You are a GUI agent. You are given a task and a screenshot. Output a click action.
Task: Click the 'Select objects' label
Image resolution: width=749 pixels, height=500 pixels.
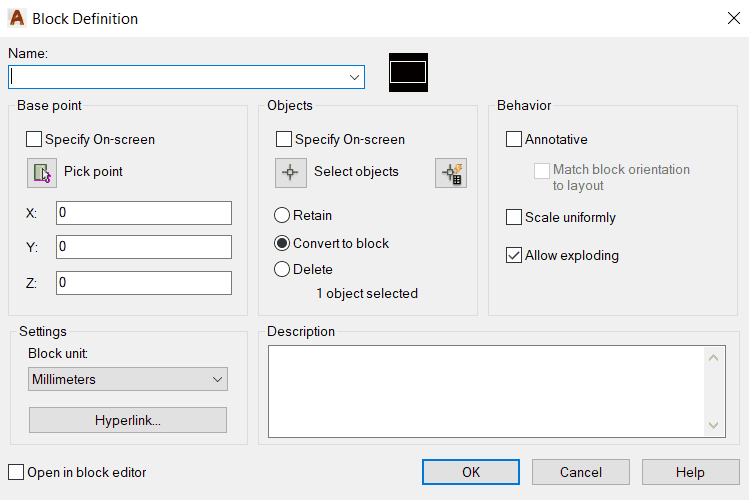[x=356, y=171]
